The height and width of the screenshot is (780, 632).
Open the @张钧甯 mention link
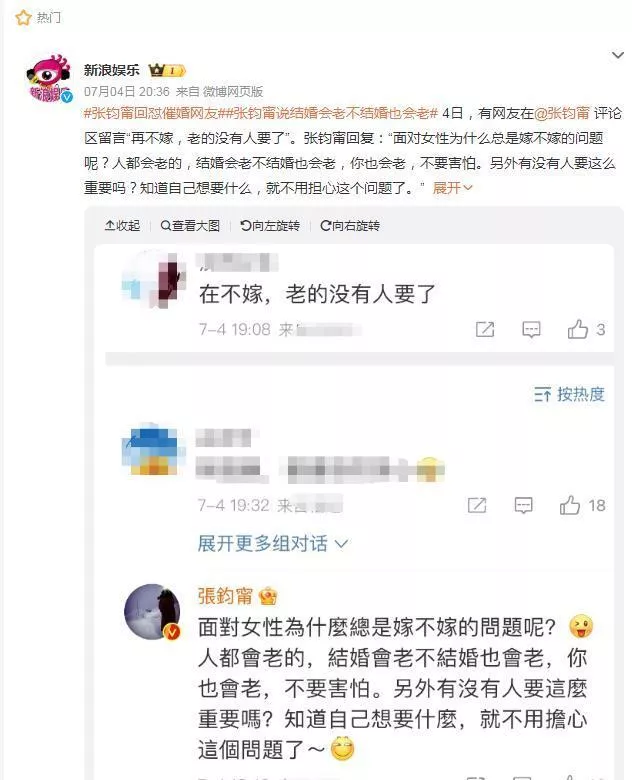pyautogui.click(x=562, y=113)
